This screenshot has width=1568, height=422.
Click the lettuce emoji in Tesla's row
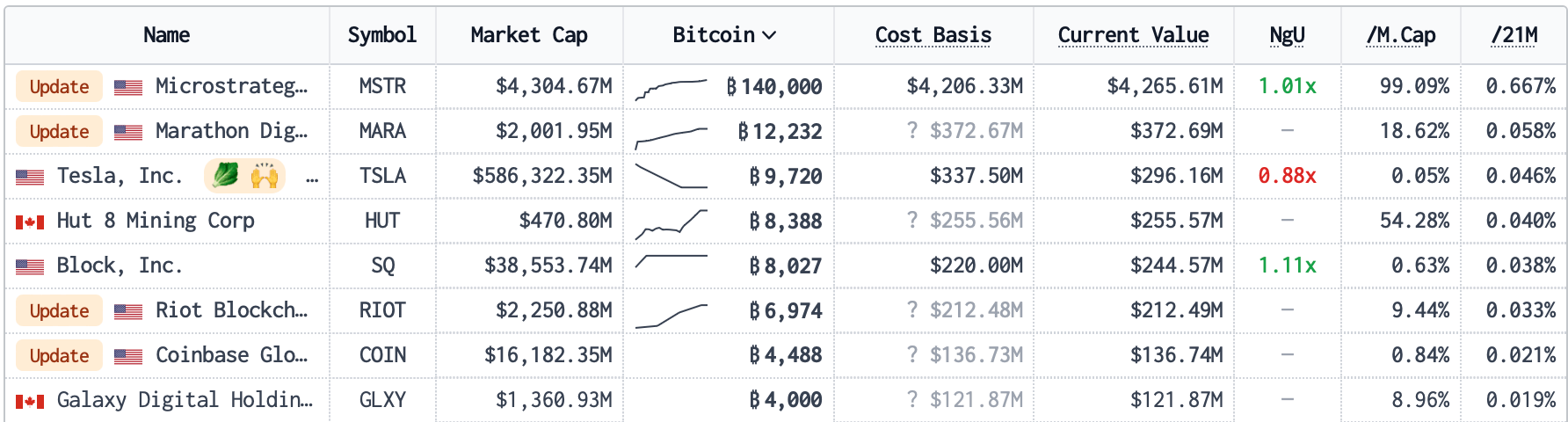(226, 176)
